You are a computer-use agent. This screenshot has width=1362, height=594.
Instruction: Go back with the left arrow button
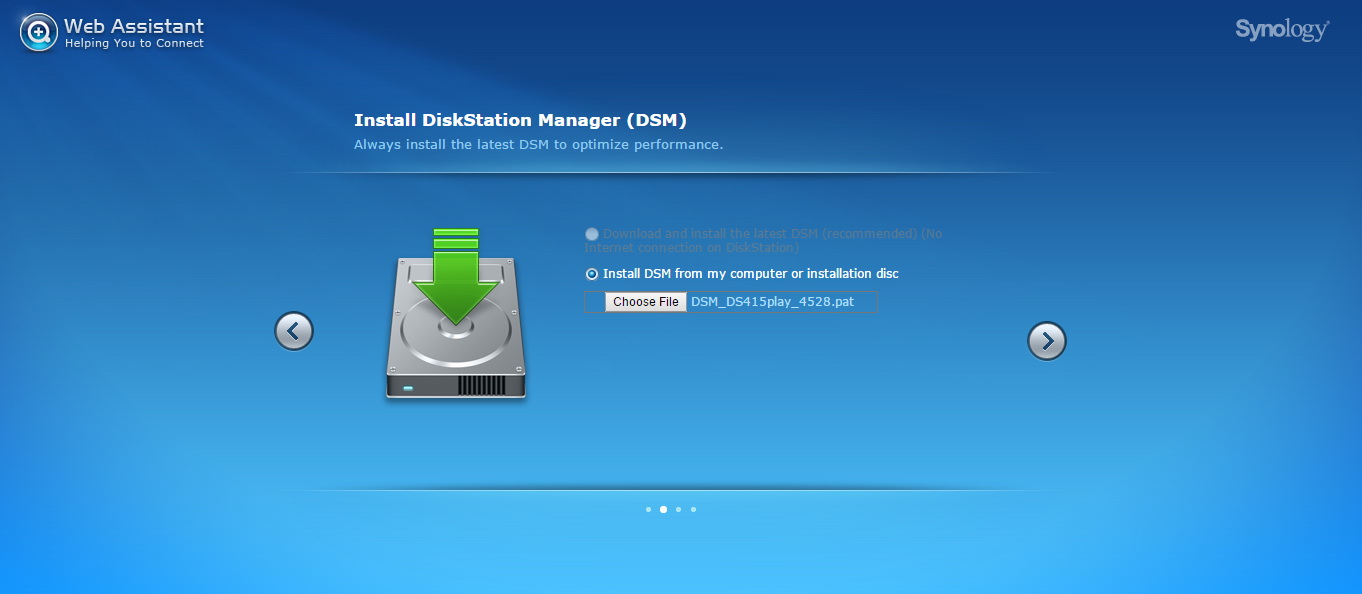294,331
